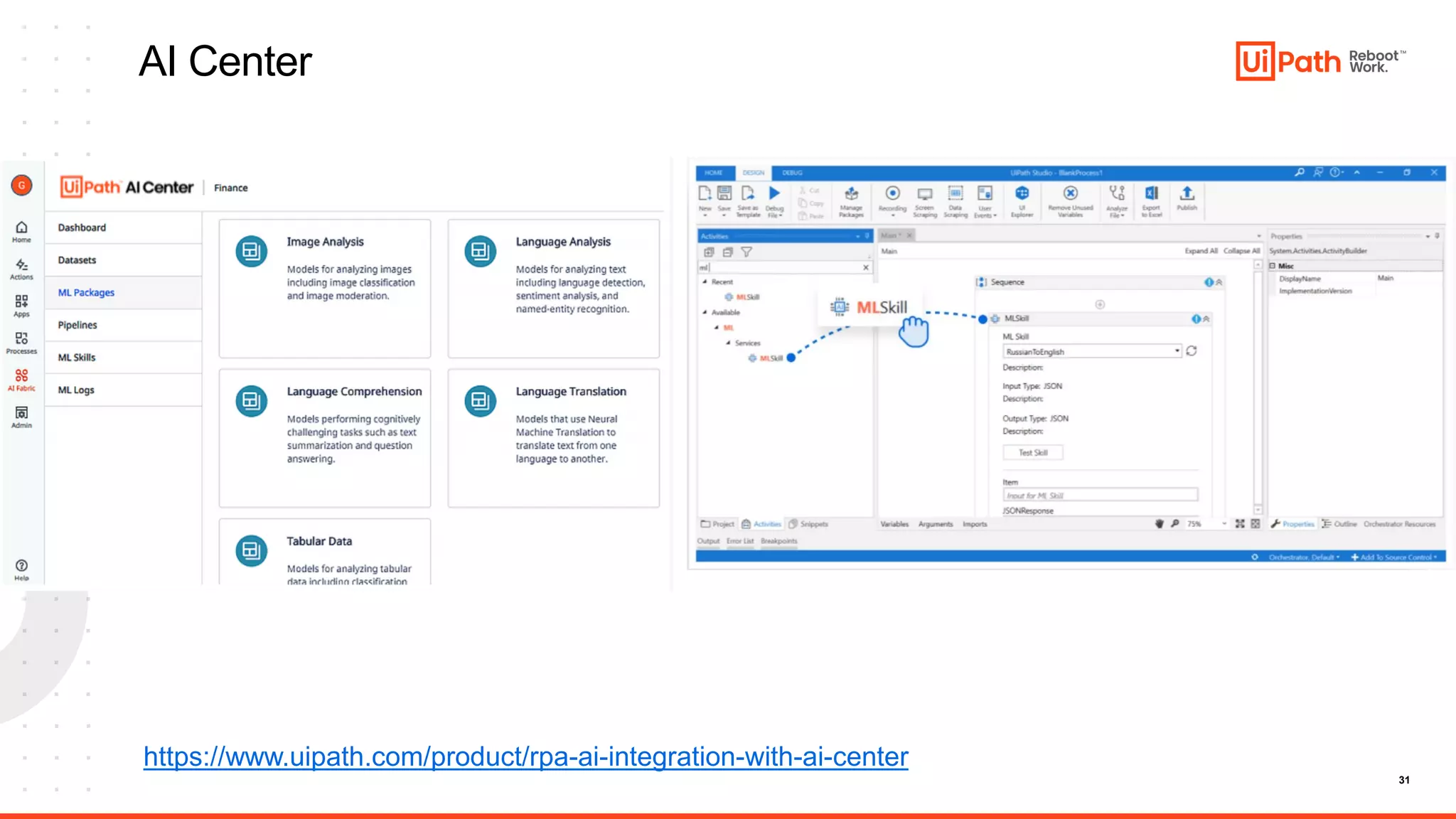Viewport: 1456px width, 819px height.
Task: Open the Output panel tab
Action: (x=708, y=541)
